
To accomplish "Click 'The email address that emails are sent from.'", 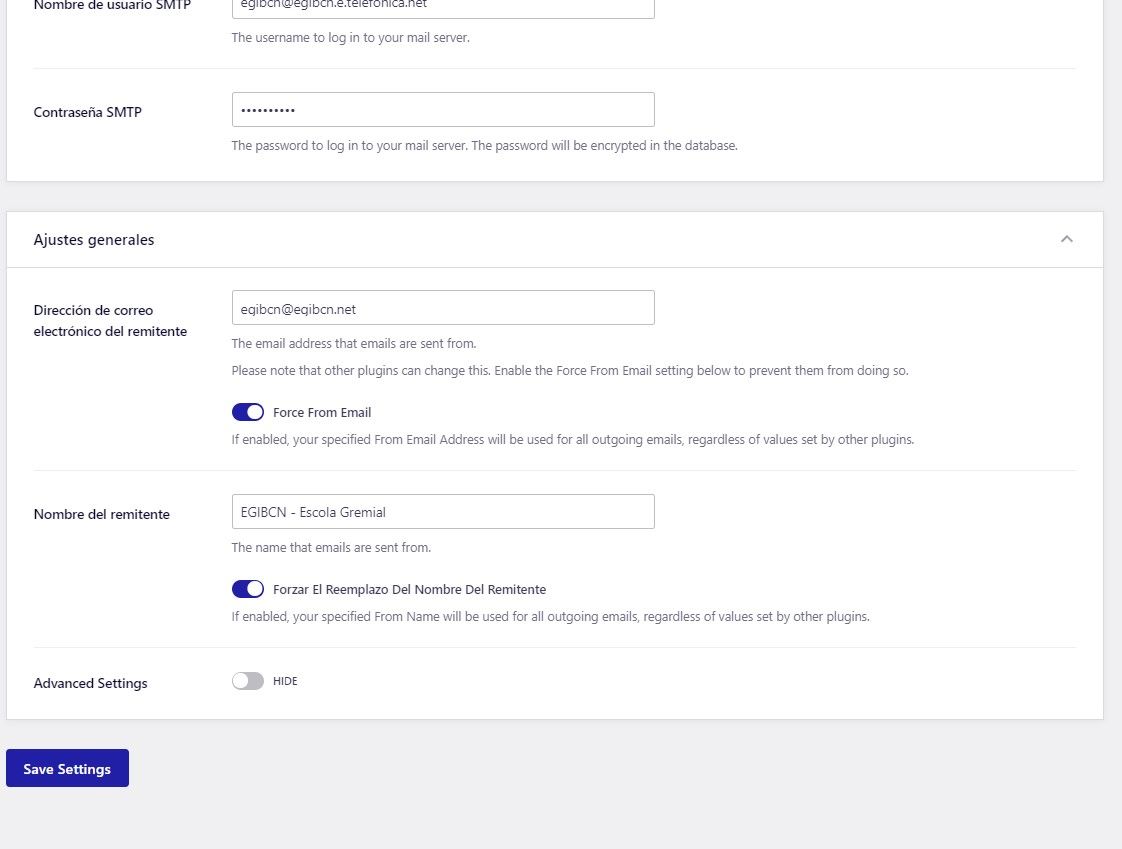I will [x=353, y=344].
